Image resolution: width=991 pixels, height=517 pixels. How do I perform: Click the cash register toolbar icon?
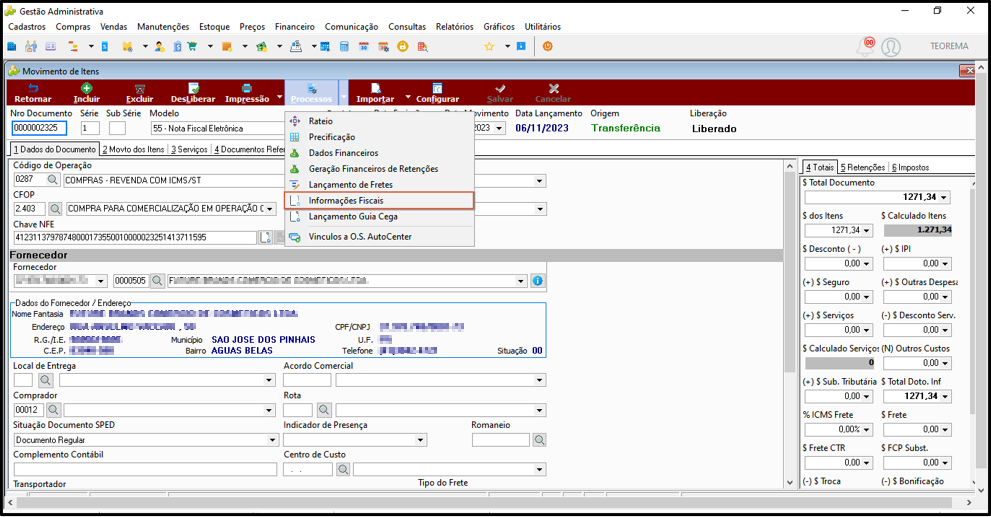click(x=295, y=46)
